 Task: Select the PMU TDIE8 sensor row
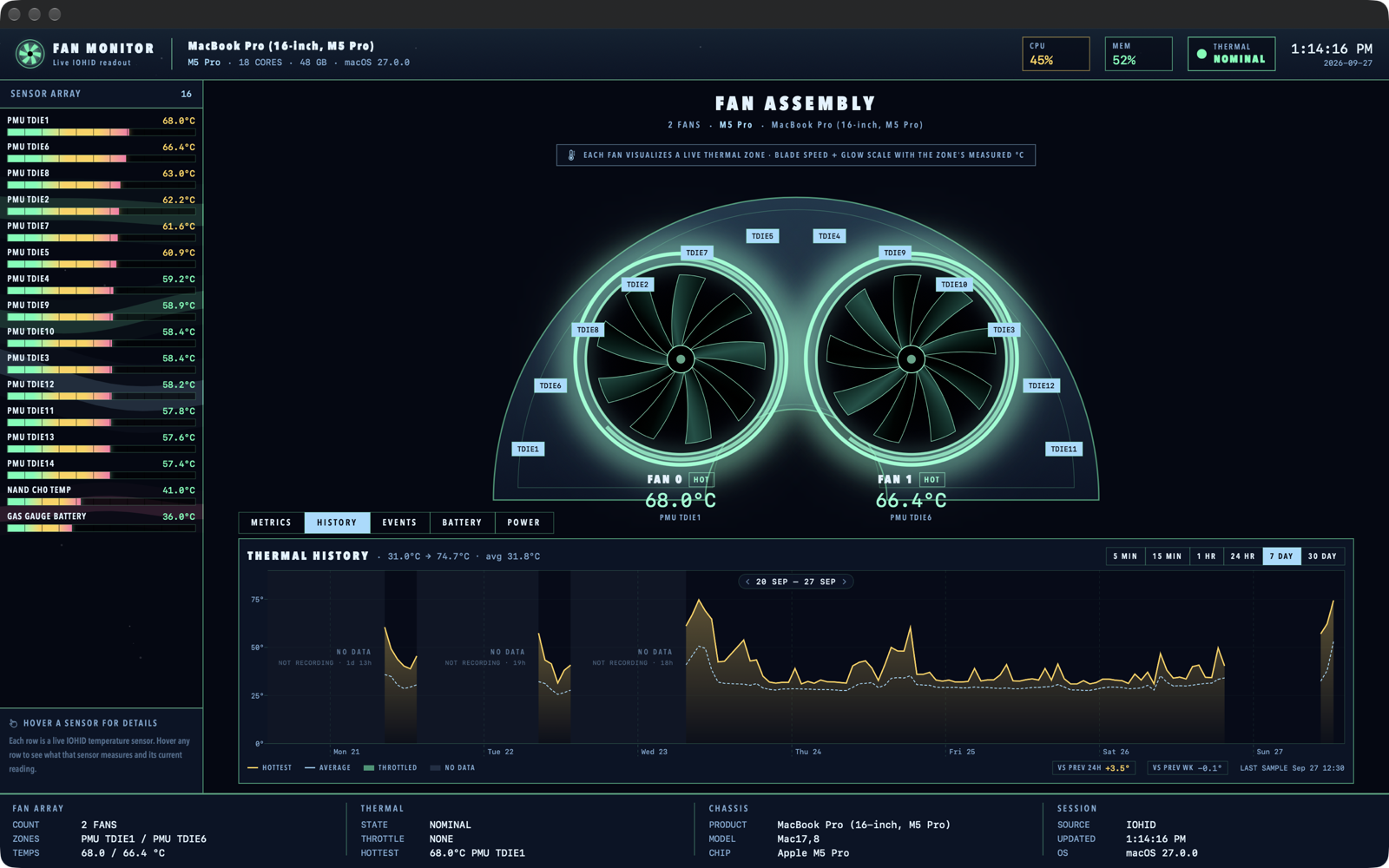click(102, 178)
